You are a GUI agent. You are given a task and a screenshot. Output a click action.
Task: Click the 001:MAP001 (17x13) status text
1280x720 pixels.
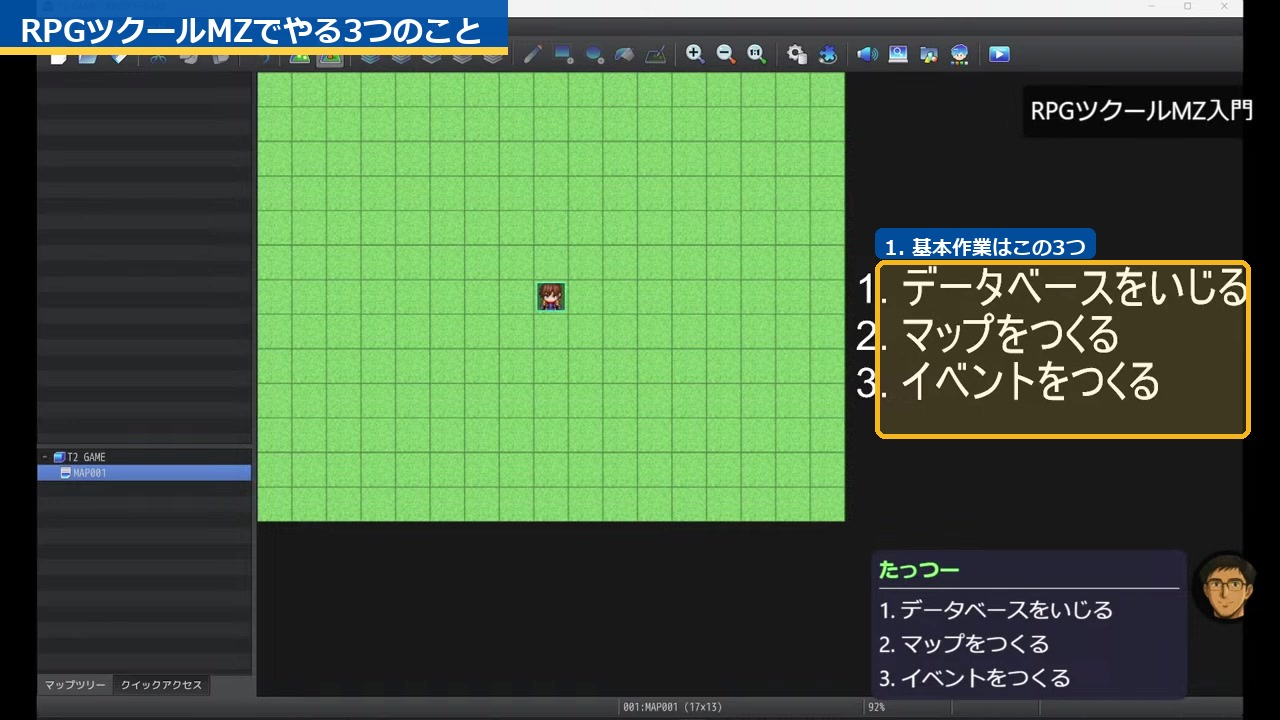672,707
